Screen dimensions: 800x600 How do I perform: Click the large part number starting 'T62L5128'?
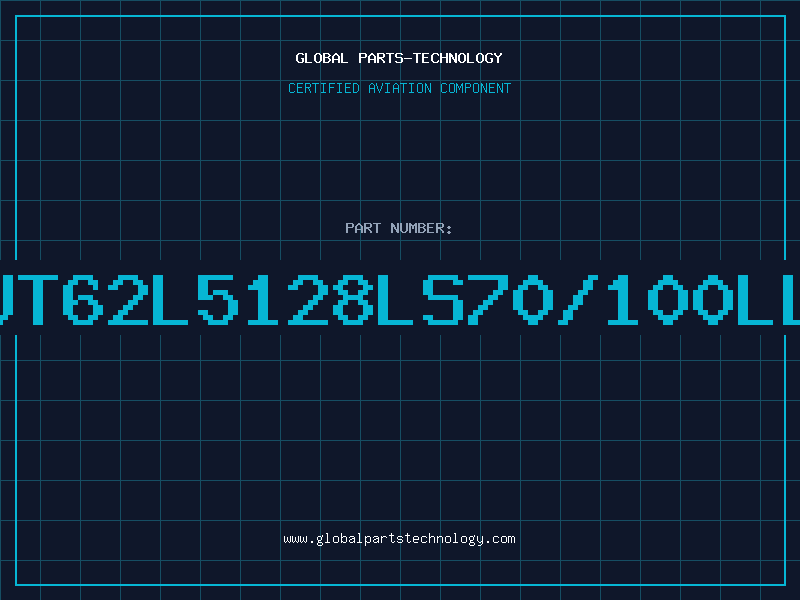(400, 299)
